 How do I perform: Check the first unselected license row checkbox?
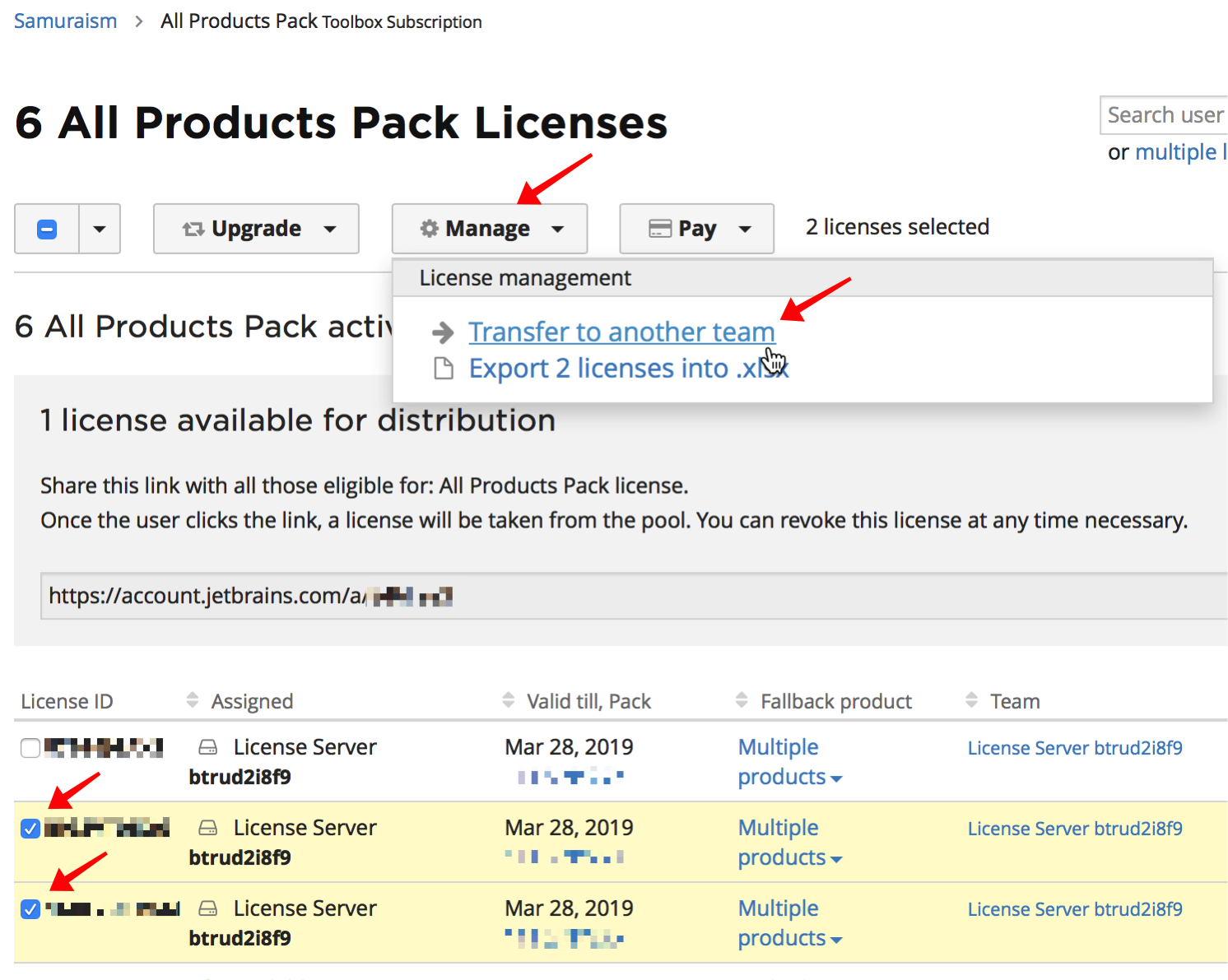coord(30,747)
